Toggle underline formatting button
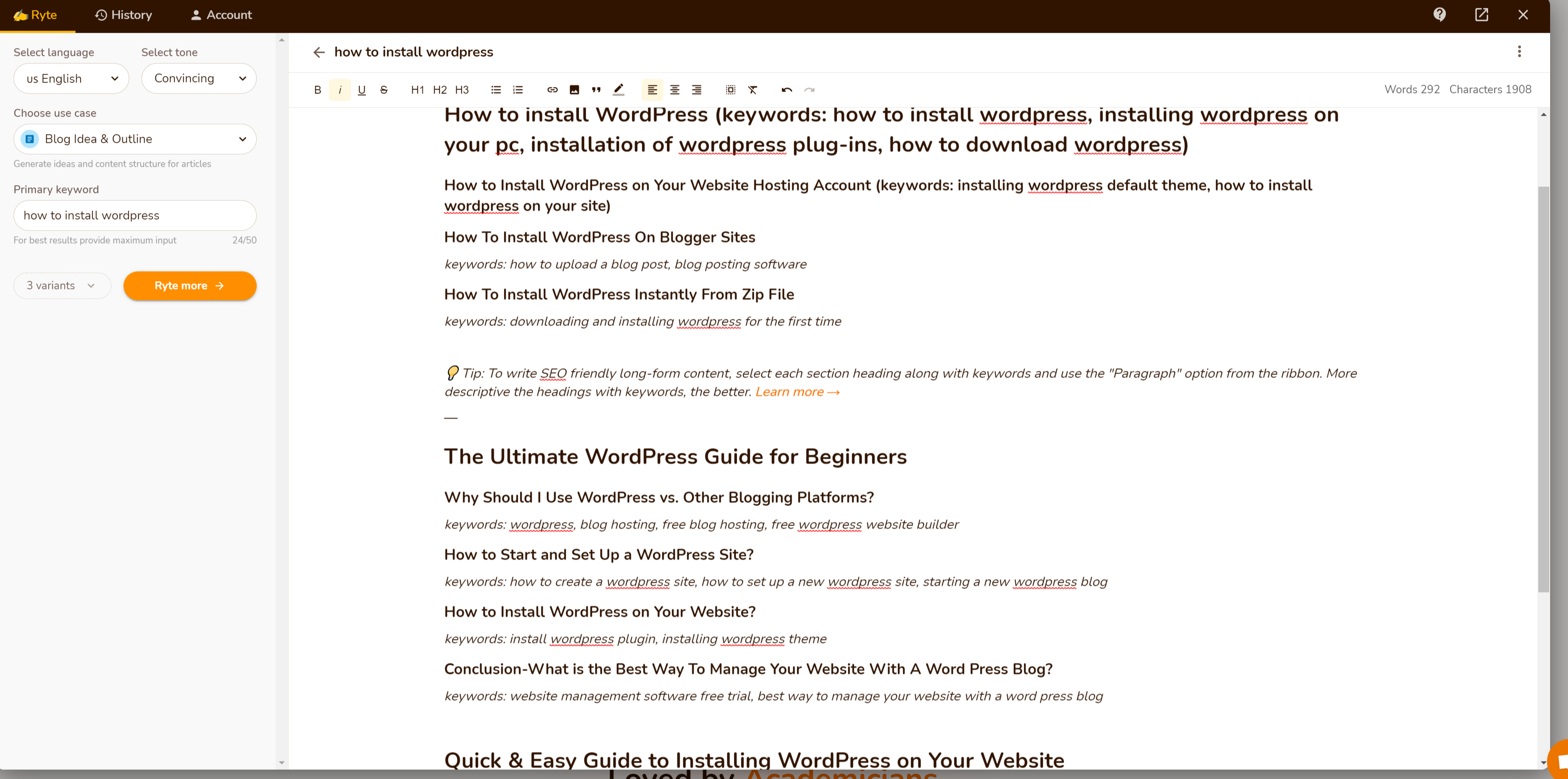Viewport: 1568px width, 779px height. pos(361,90)
